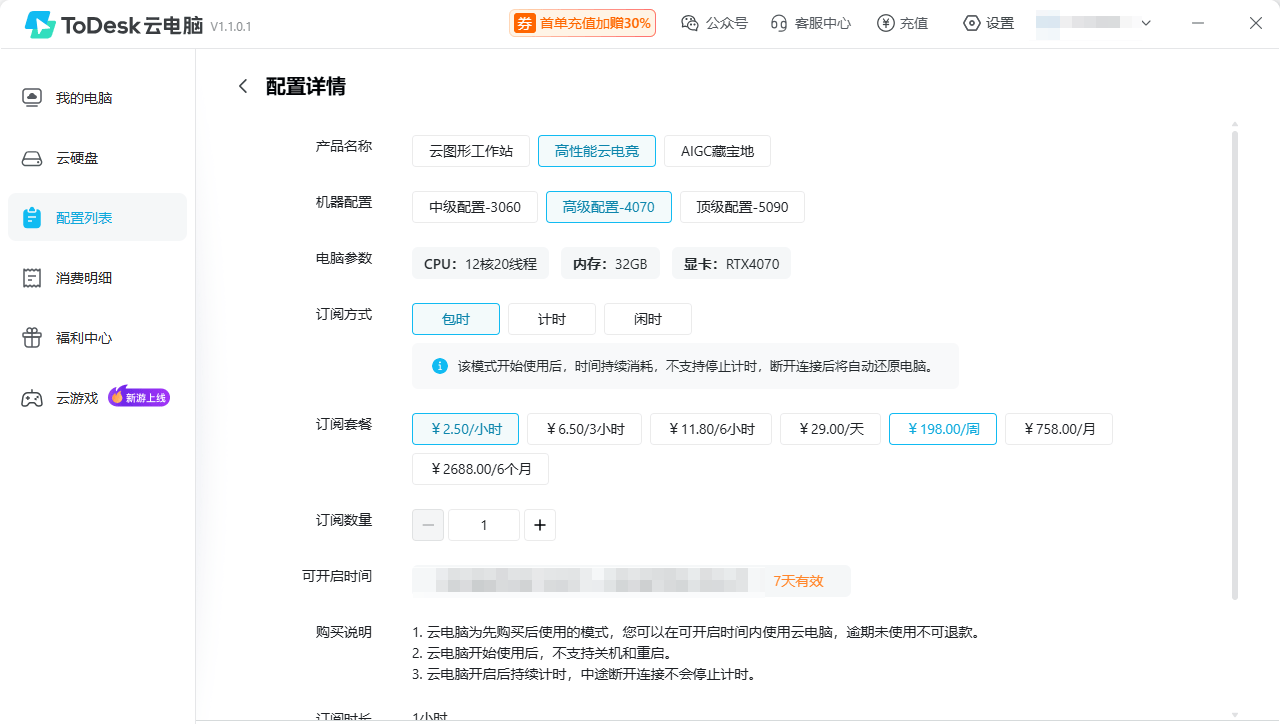The image size is (1280, 724).
Task: Click the scrollbar up arrow
Action: pyautogui.click(x=1235, y=125)
